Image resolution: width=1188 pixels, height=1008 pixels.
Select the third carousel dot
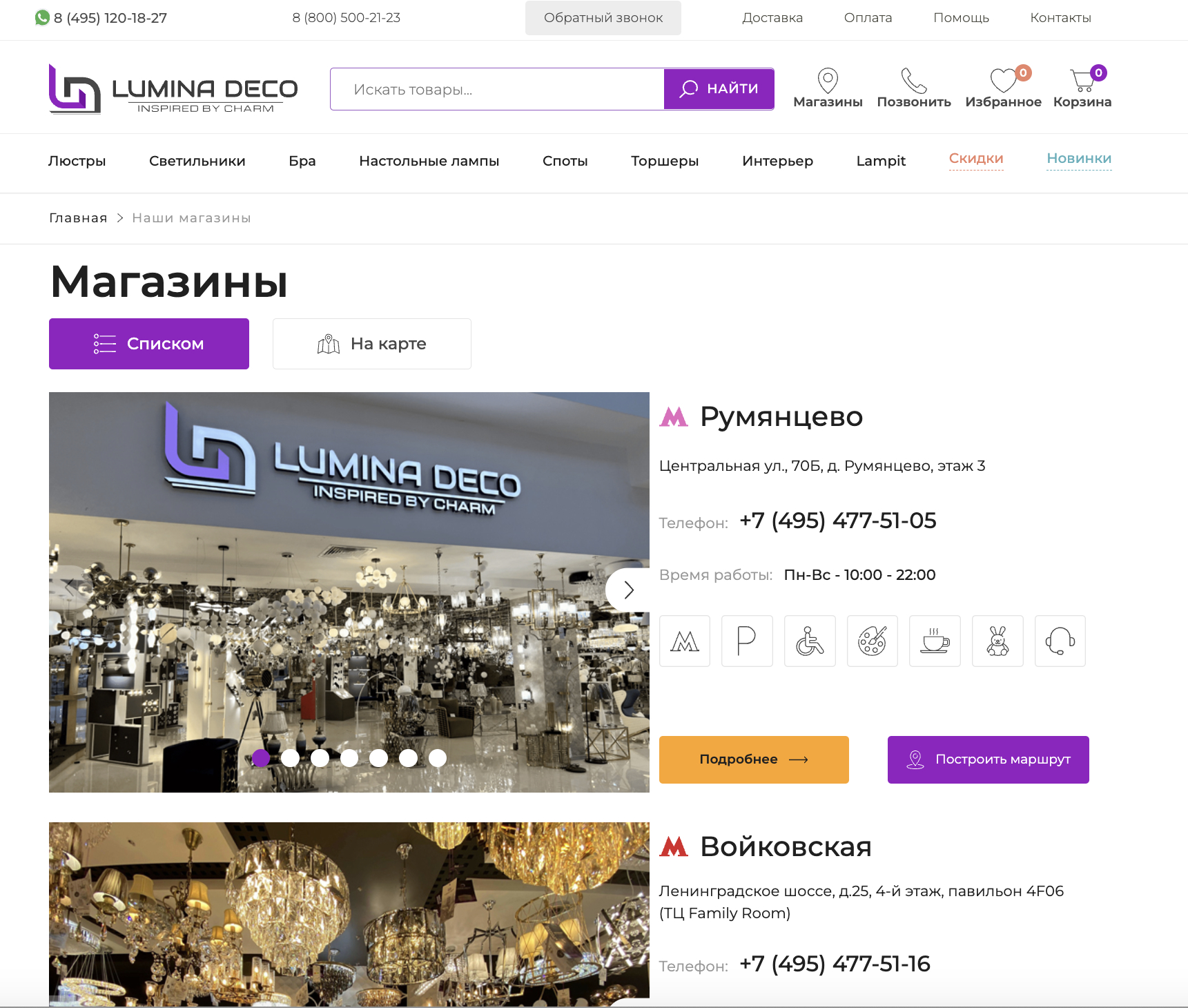[320, 758]
